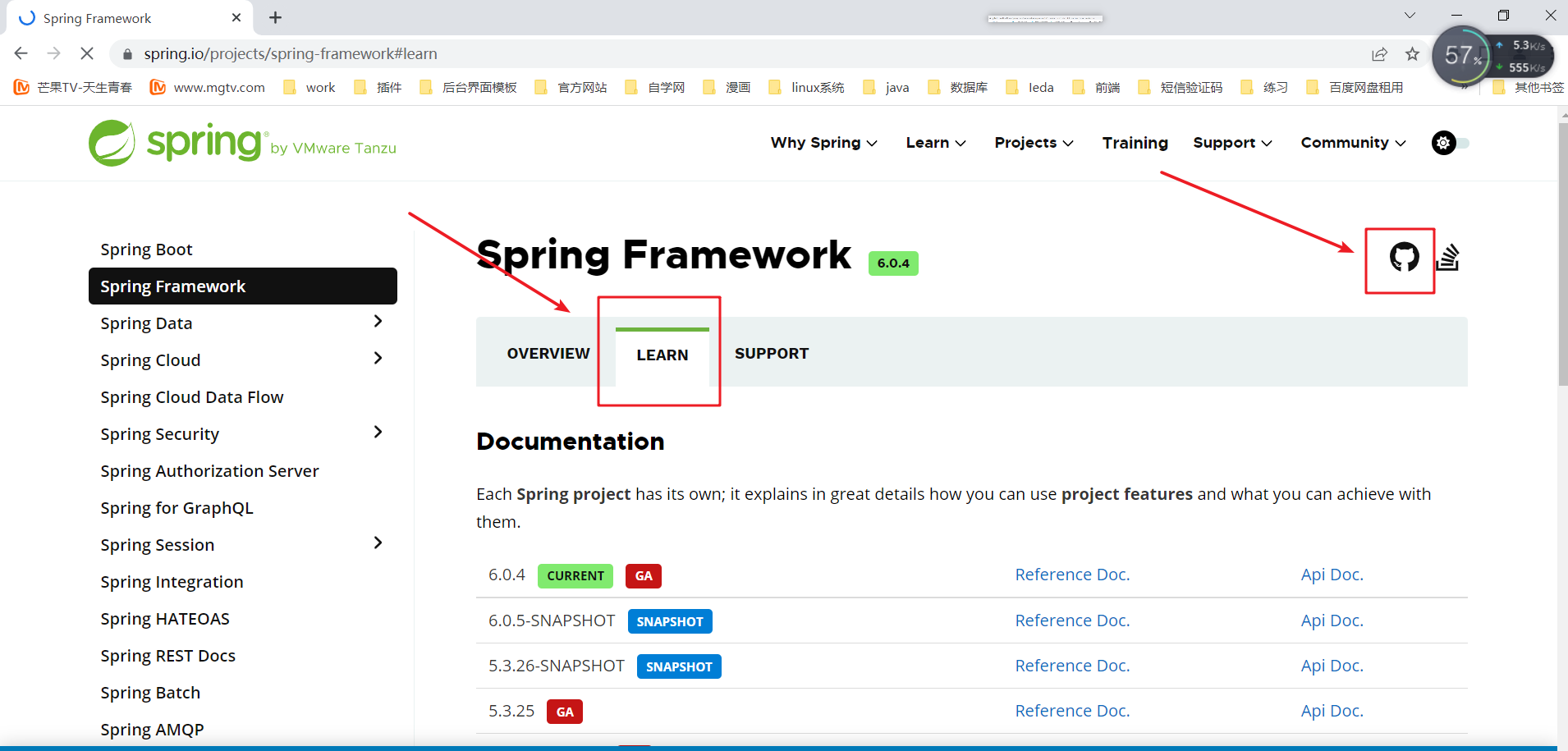Open the 插件 bookmark folder
This screenshot has height=751, width=1568.
coord(378,87)
